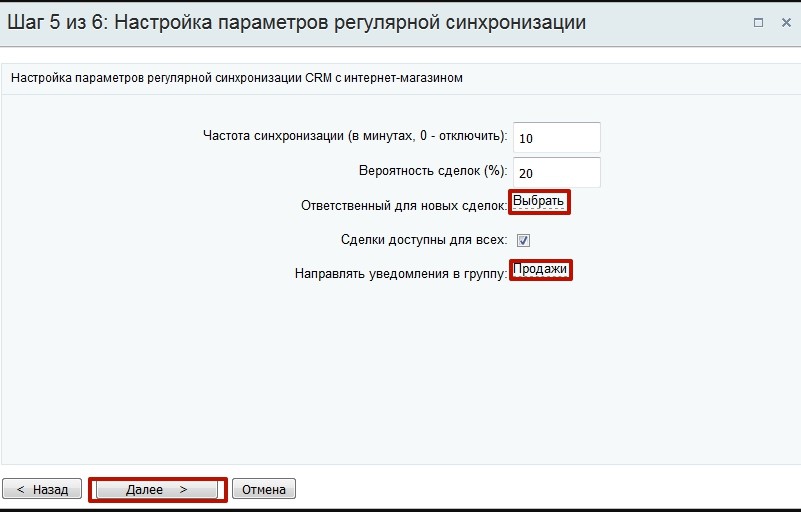
Task: Go back with the "< Назад" button
Action: click(x=42, y=490)
